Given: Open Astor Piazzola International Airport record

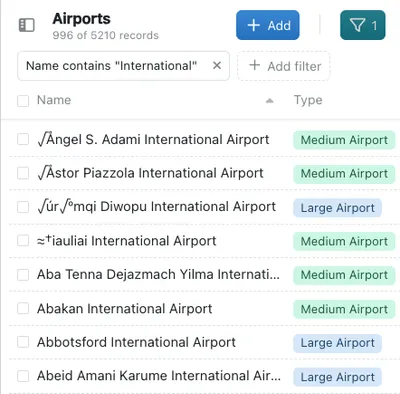Looking at the screenshot, I should (x=151, y=173).
